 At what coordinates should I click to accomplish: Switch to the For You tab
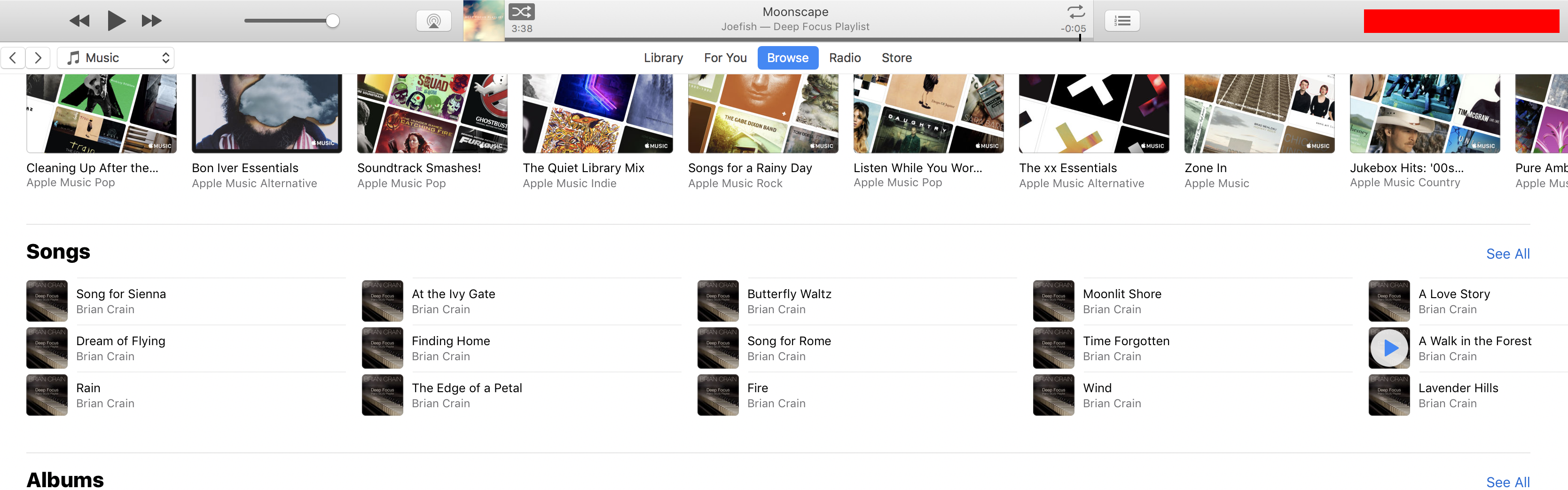coord(725,58)
